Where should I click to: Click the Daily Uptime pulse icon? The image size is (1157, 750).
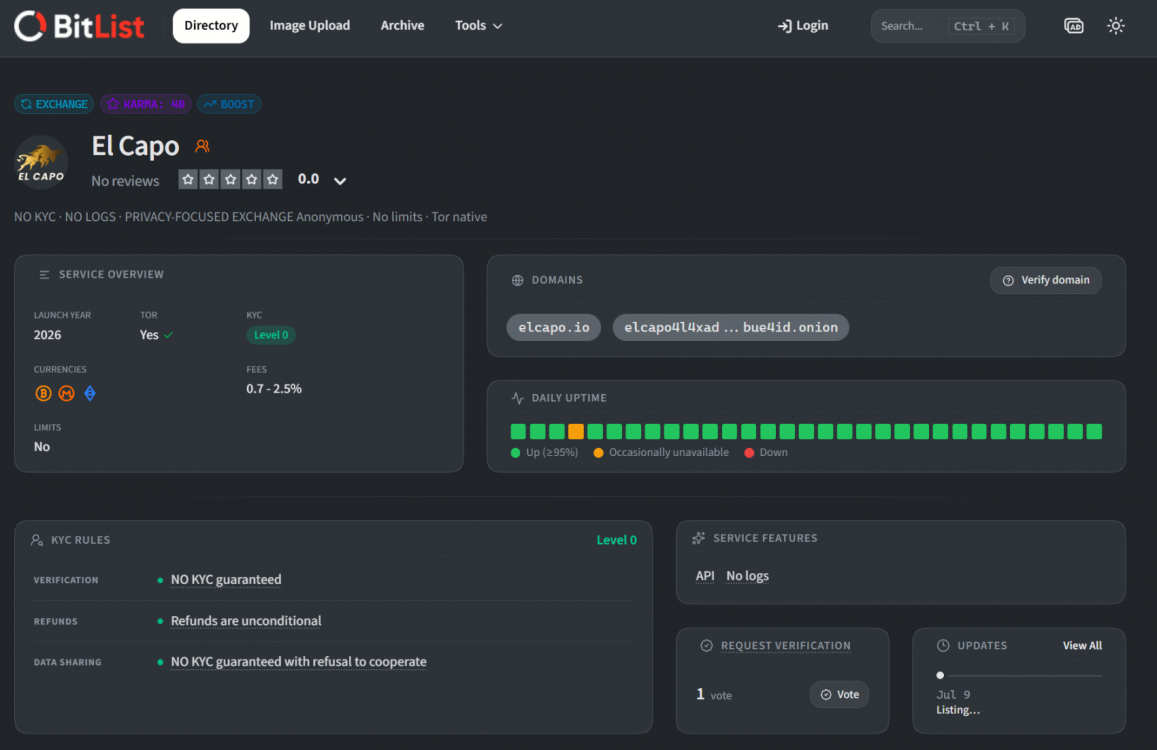tap(517, 398)
